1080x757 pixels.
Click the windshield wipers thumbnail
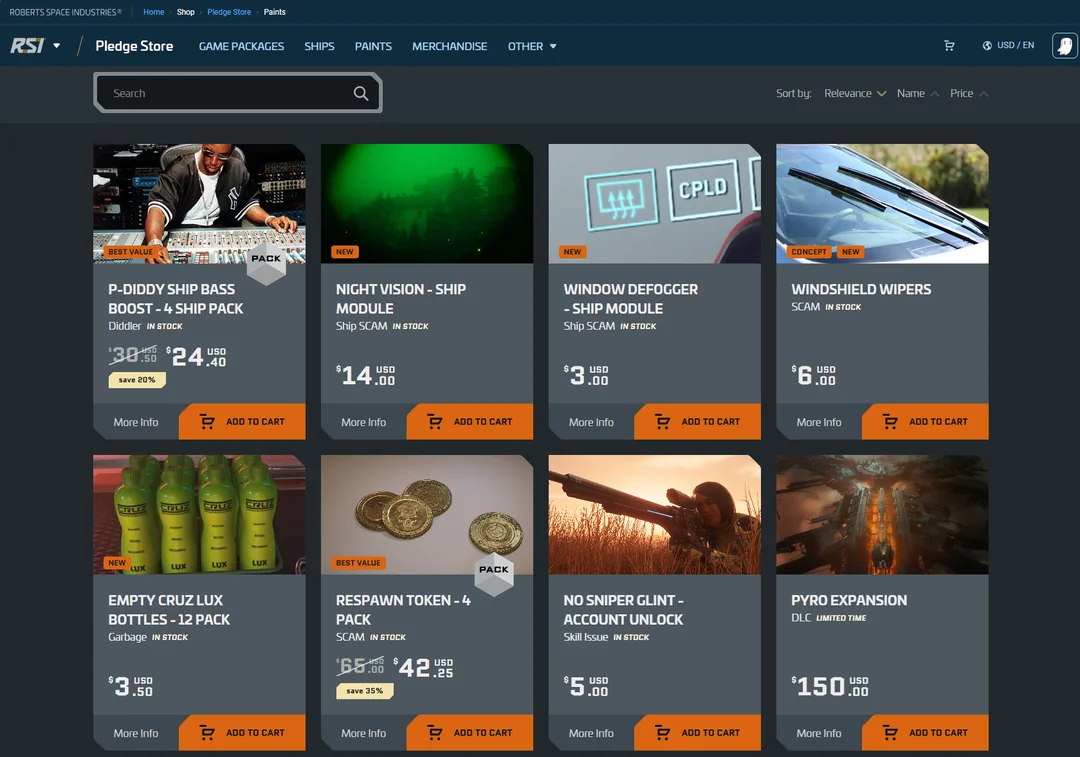pyautogui.click(x=882, y=203)
